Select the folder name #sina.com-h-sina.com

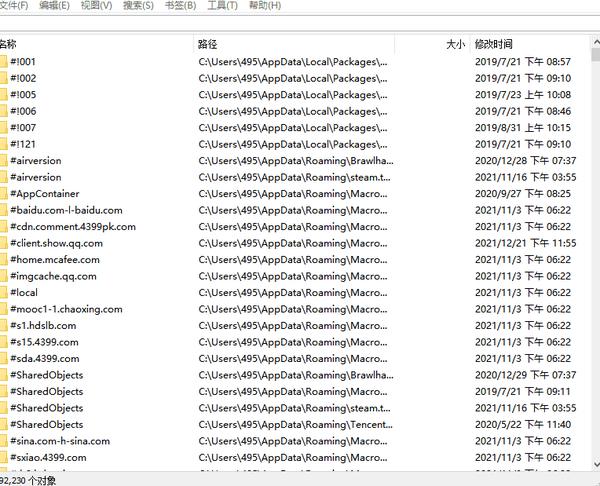pyautogui.click(x=60, y=441)
